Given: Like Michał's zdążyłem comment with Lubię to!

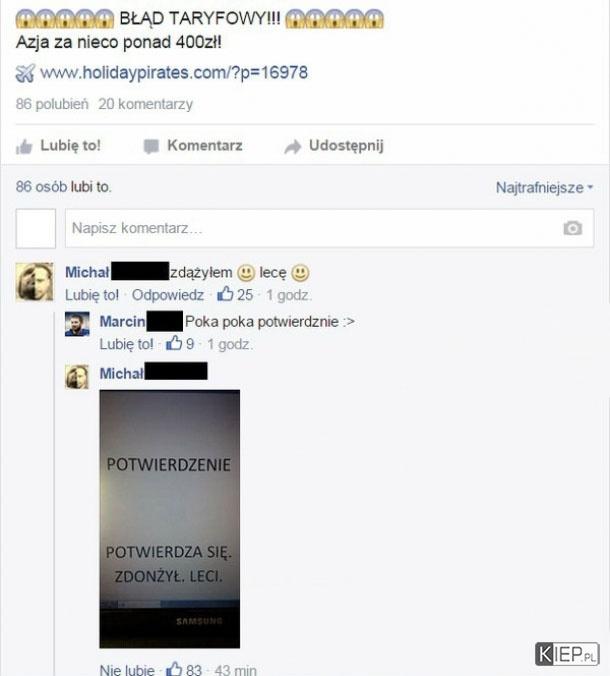Looking at the screenshot, I should tap(91, 295).
